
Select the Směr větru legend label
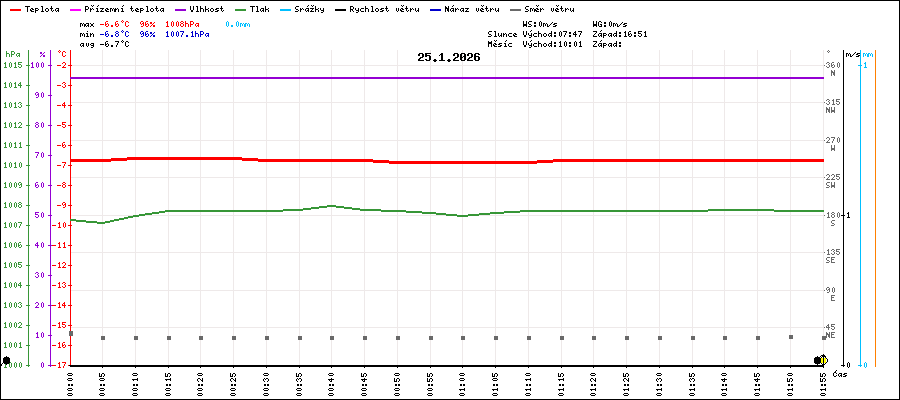pos(549,8)
